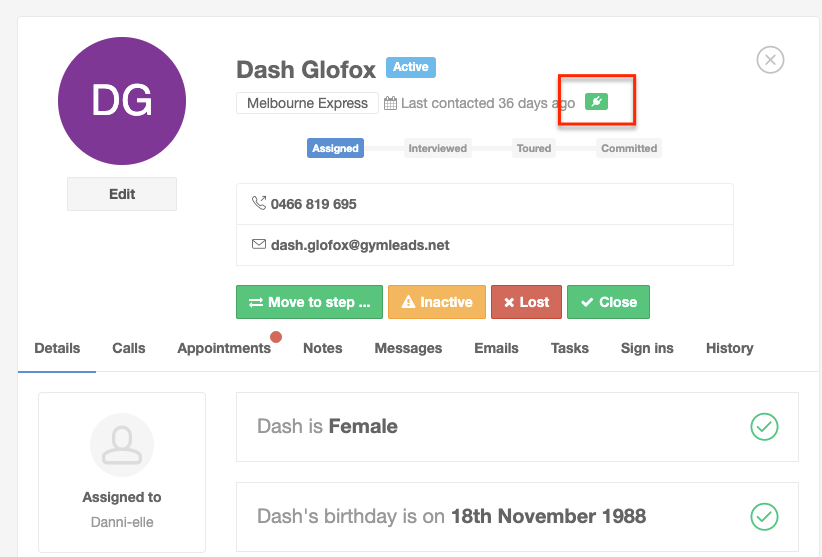Mark the lead as Inactive
The height and width of the screenshot is (557, 822).
click(x=437, y=302)
